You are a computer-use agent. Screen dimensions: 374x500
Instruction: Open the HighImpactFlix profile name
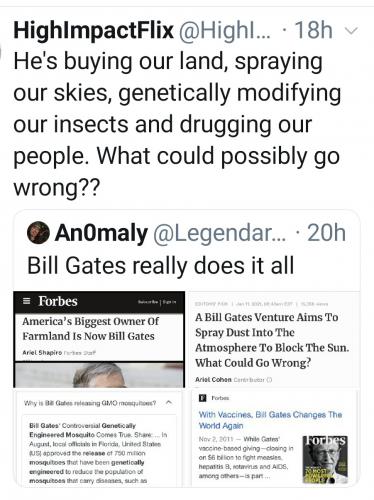point(94,30)
